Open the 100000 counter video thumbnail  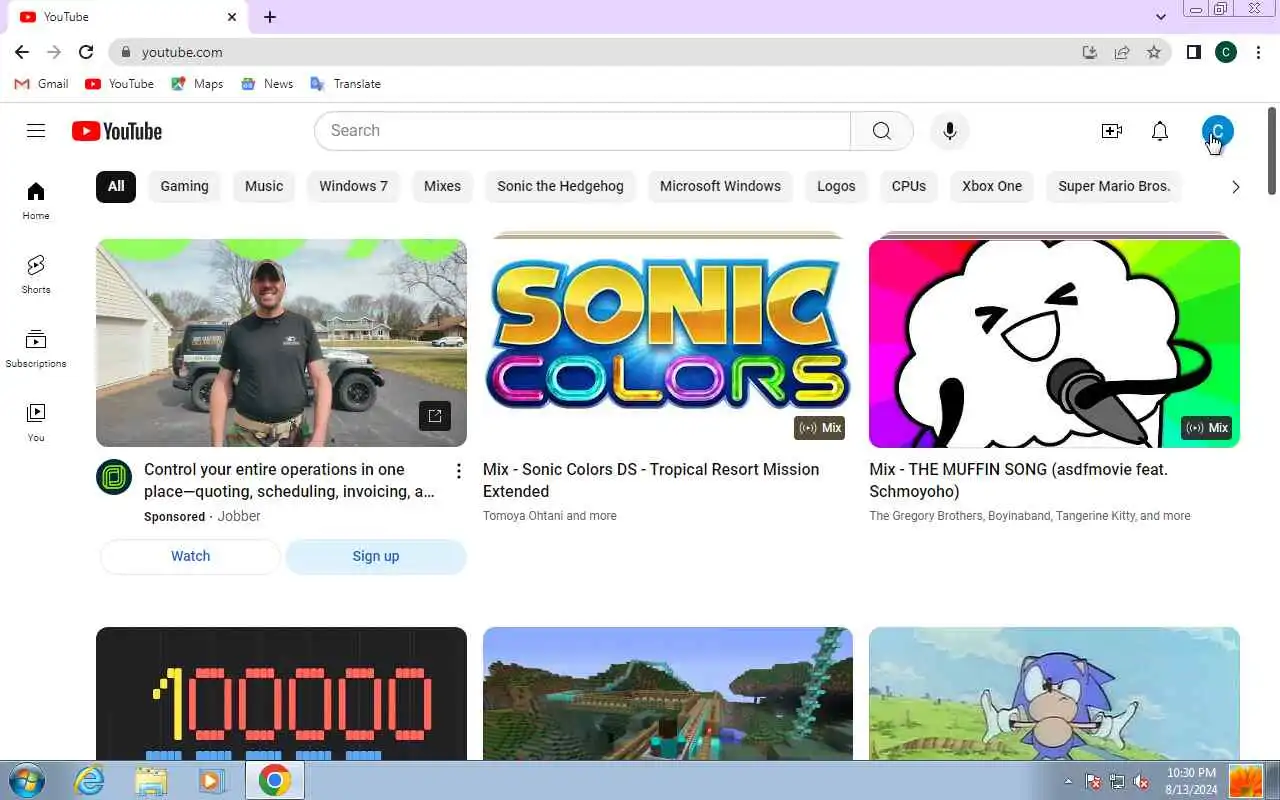(281, 694)
